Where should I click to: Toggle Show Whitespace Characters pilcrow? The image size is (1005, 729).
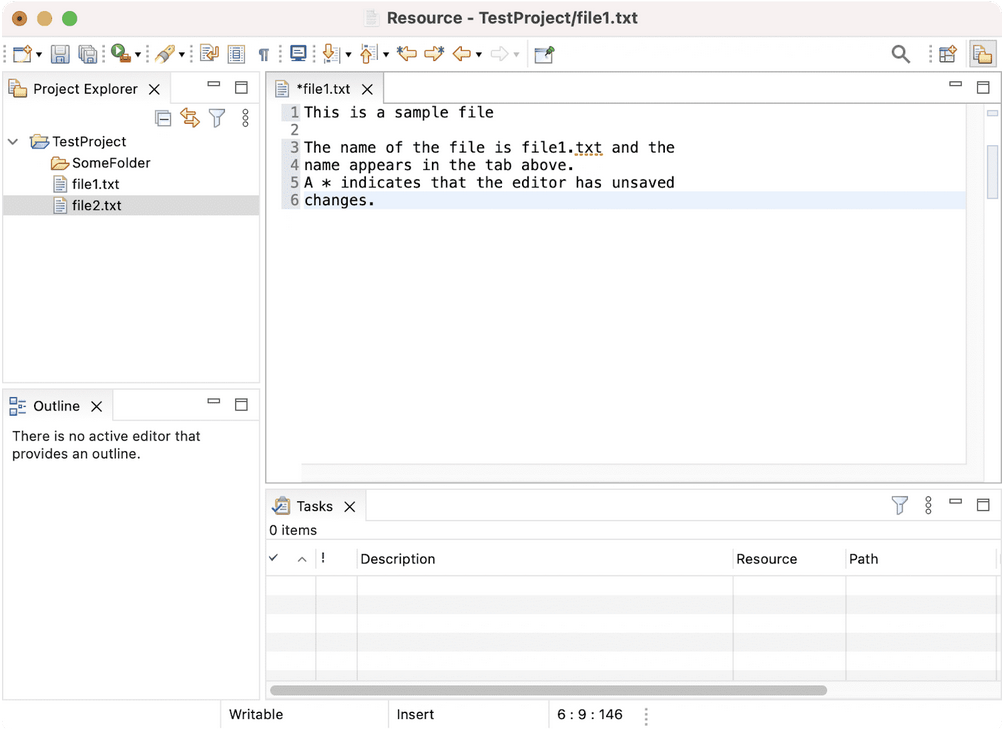264,54
